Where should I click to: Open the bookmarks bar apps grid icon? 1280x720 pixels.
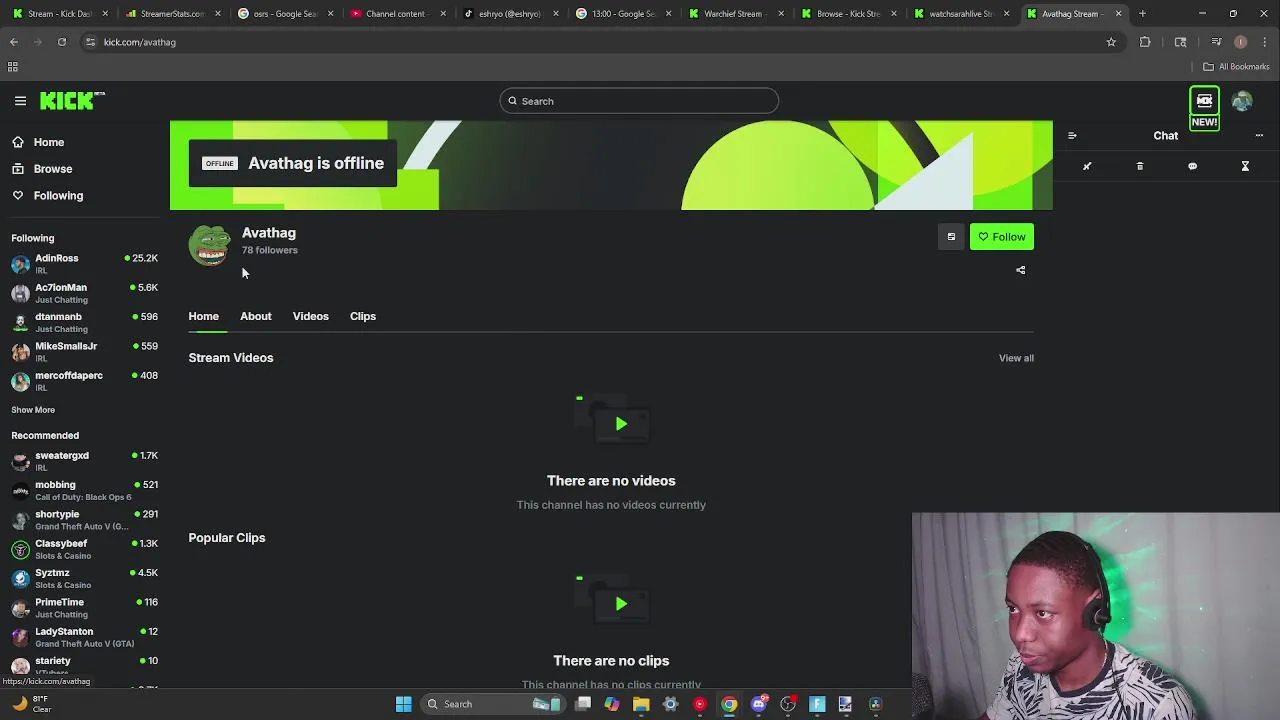pos(13,67)
